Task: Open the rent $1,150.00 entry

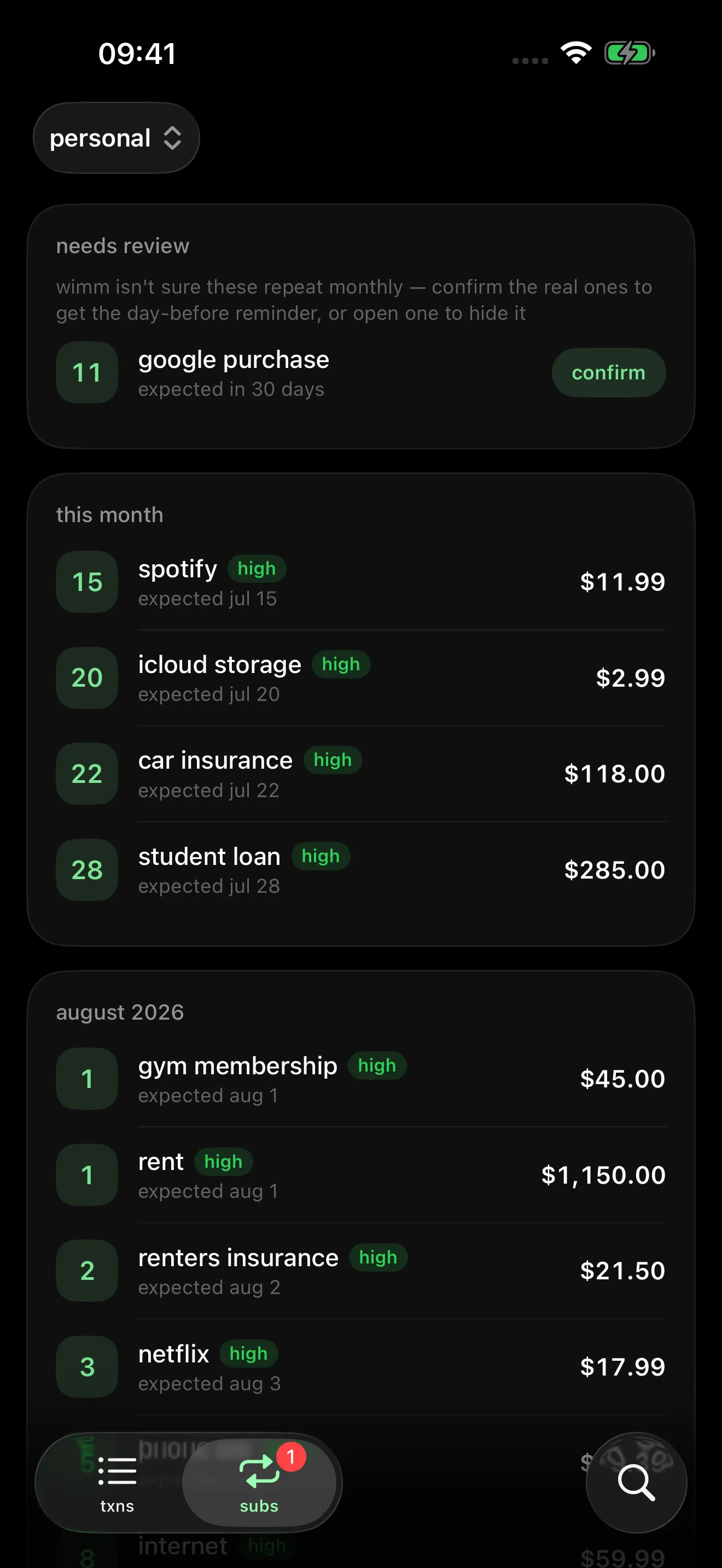Action: 361,1175
